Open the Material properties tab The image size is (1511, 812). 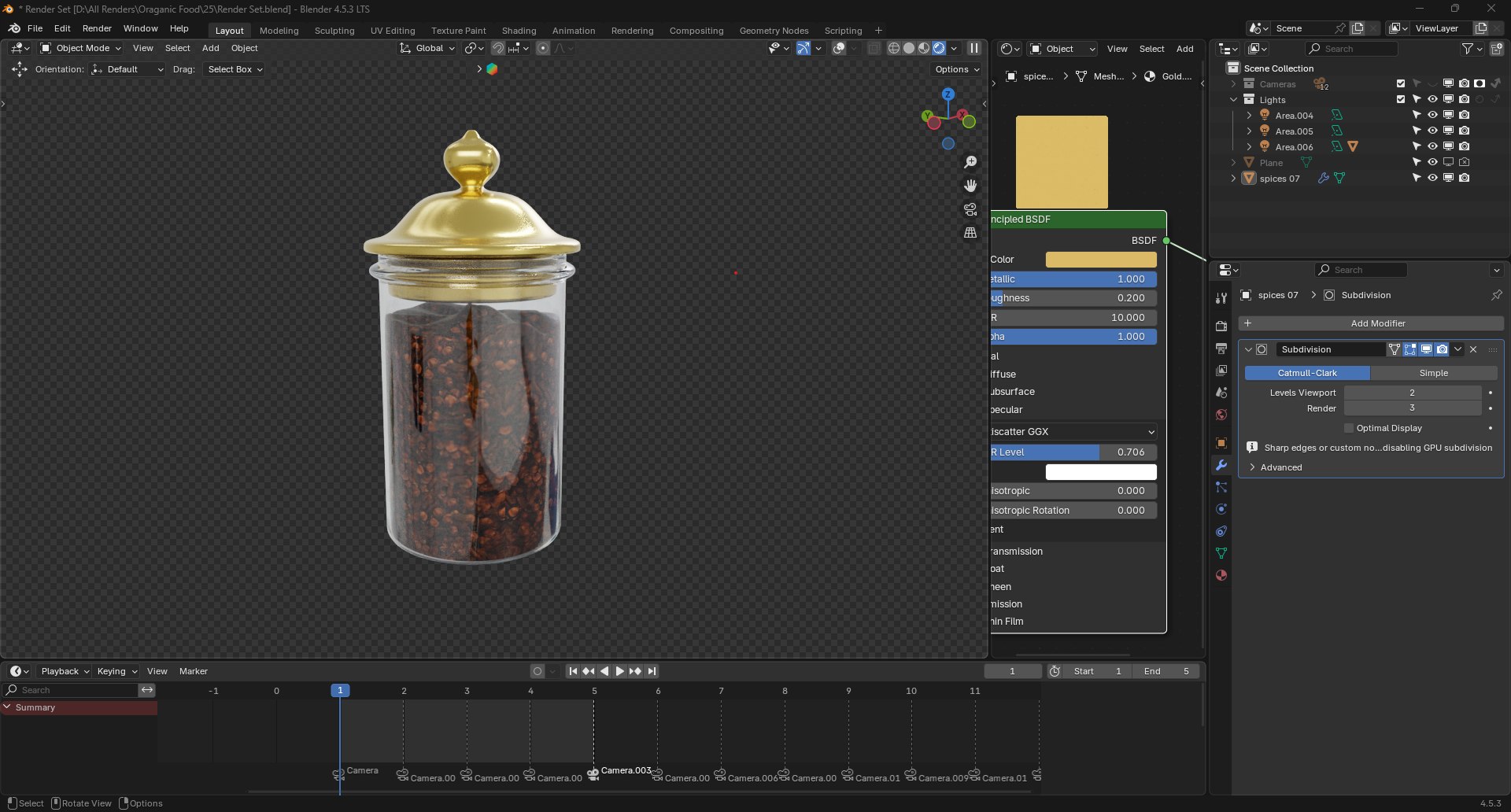click(x=1221, y=575)
